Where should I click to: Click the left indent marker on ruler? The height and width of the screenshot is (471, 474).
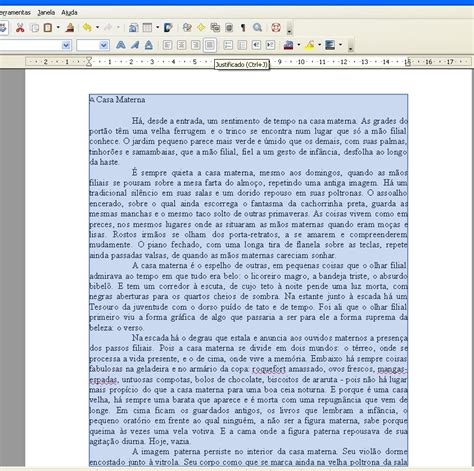coord(89,62)
